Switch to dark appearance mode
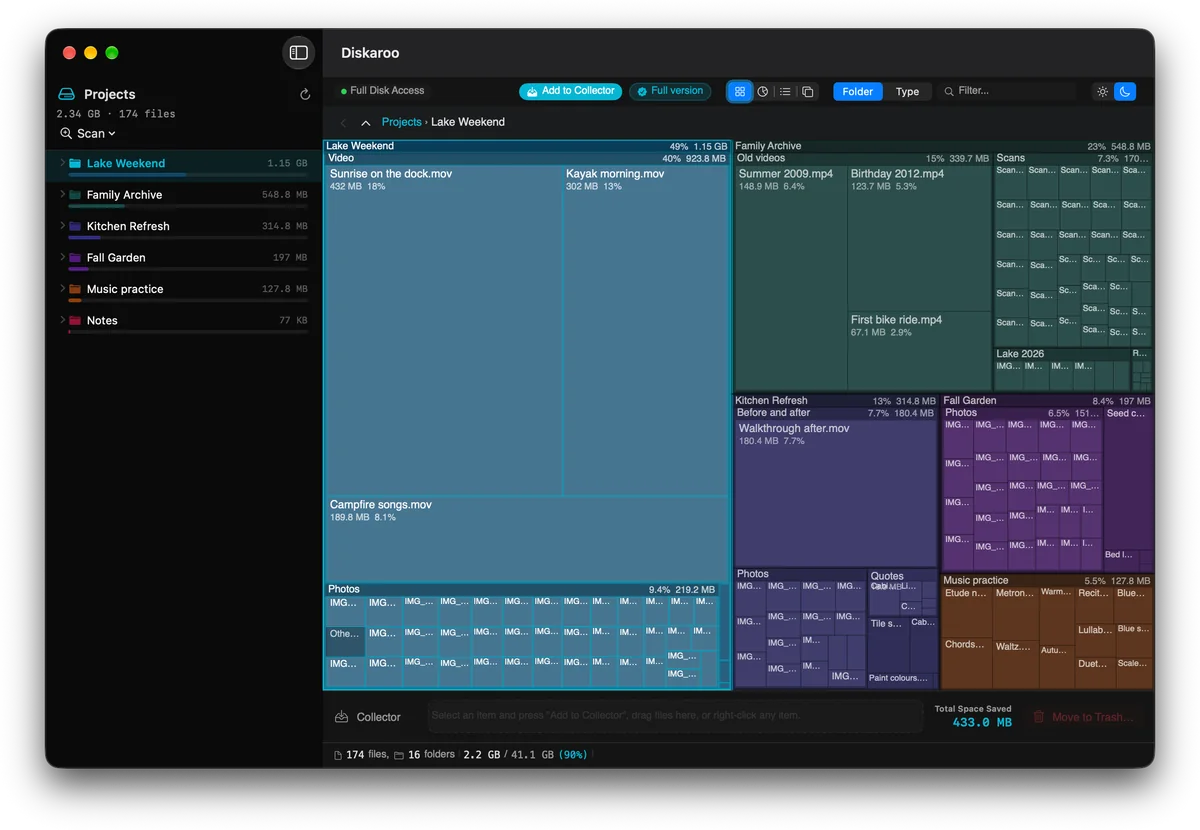Viewport: 1200px width, 830px height. click(x=1125, y=91)
